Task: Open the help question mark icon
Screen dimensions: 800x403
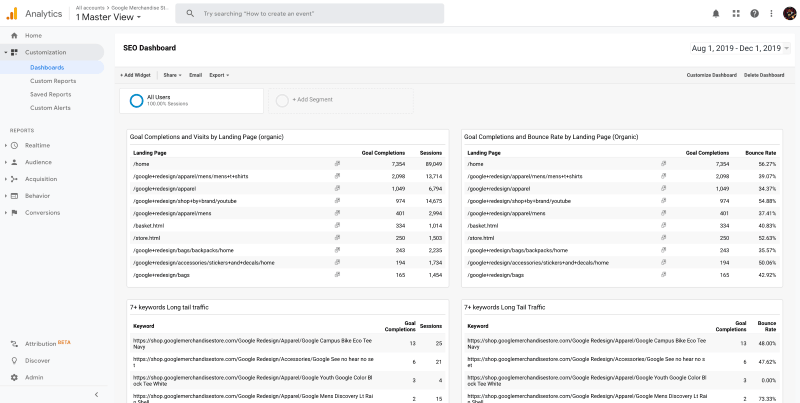Action: click(x=755, y=14)
